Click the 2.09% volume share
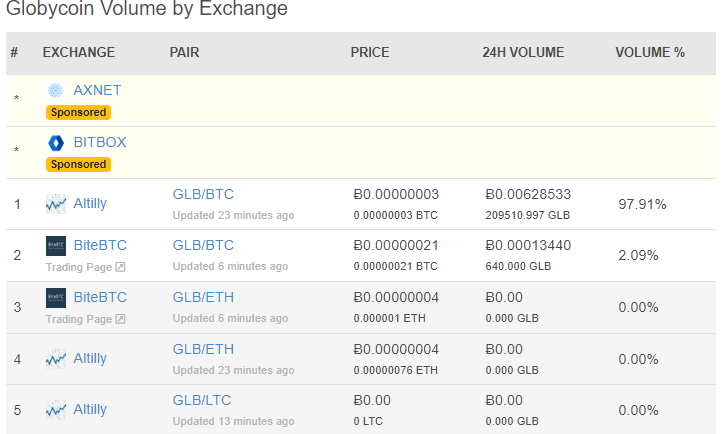The image size is (723, 434). [x=638, y=256]
